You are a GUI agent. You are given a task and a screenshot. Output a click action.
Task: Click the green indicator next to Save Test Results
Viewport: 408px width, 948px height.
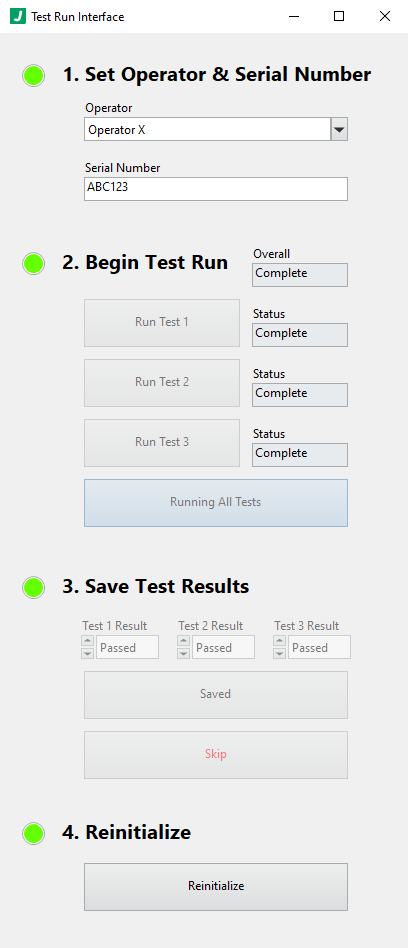[x=34, y=587]
